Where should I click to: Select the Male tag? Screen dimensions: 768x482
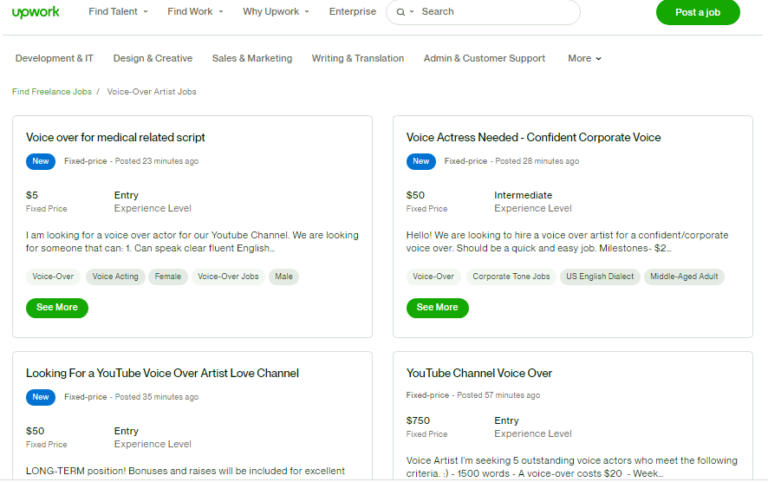284,277
